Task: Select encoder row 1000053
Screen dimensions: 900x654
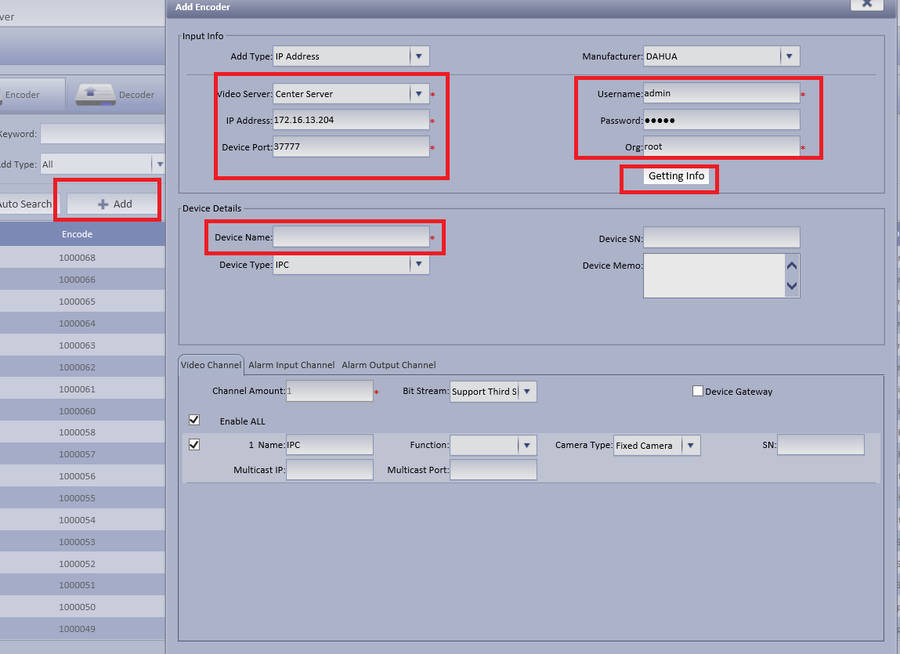Action: [x=77, y=542]
